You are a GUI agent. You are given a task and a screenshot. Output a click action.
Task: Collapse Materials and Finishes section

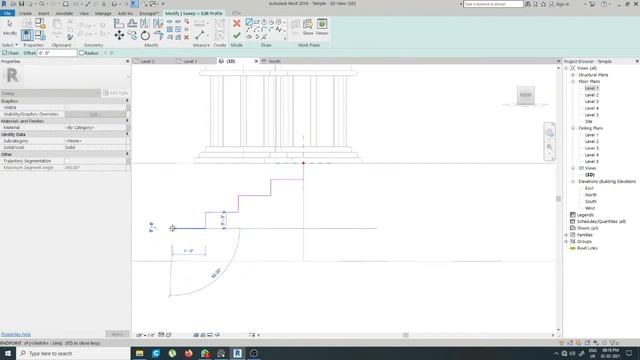pos(127,121)
